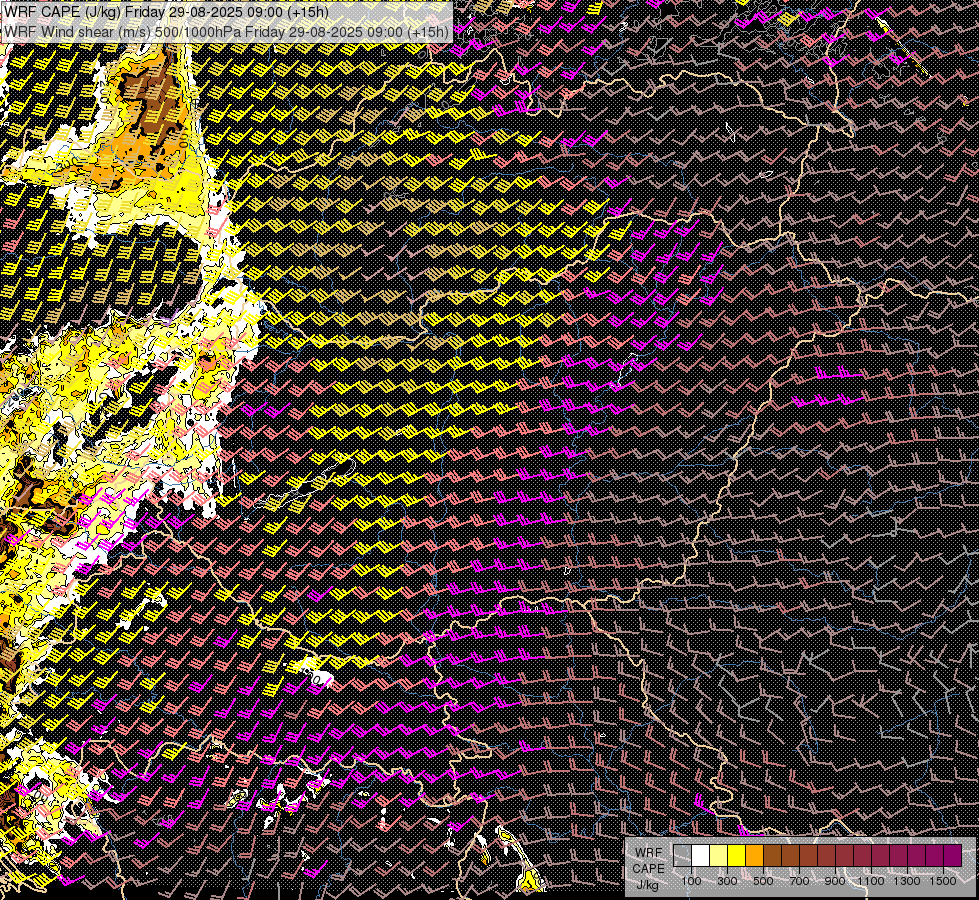Click the 1300 legend tick label
The width and height of the screenshot is (979, 900).
point(907,881)
